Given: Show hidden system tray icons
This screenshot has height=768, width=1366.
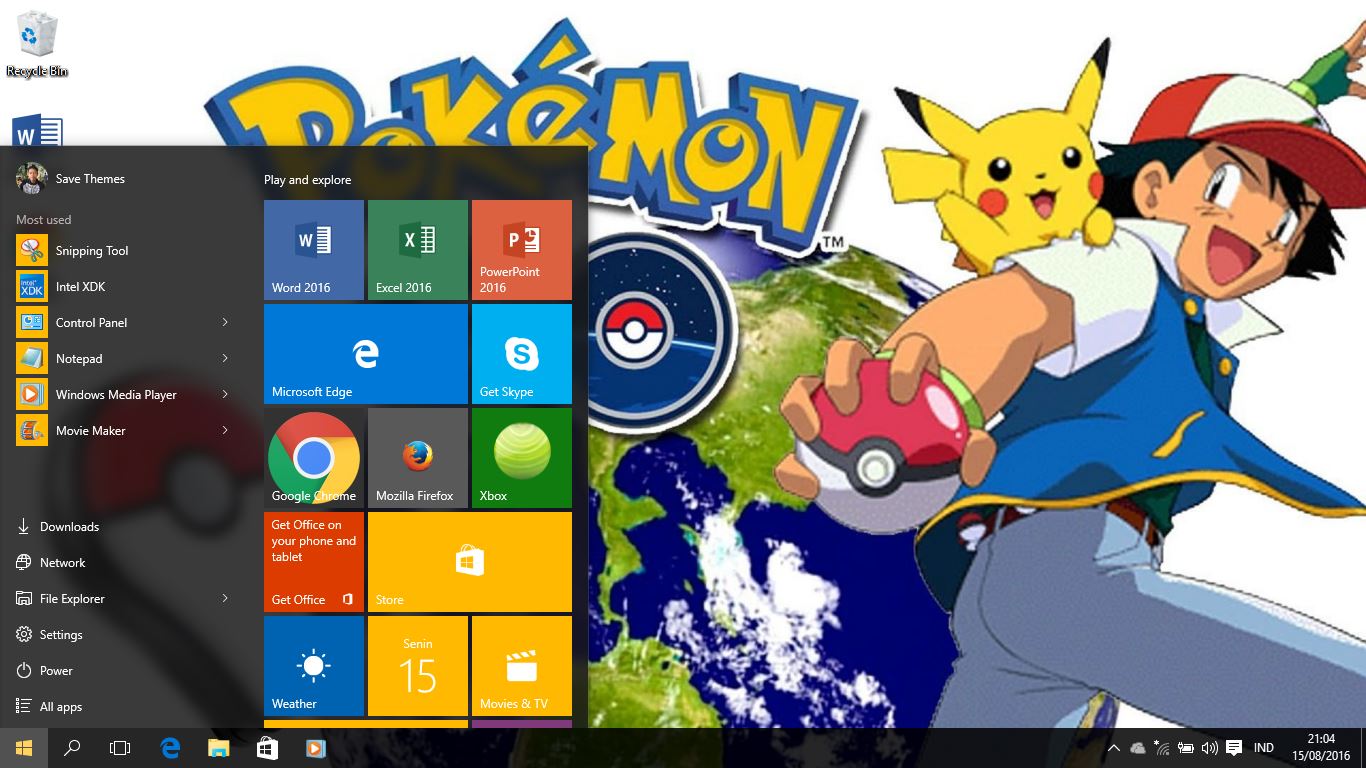Looking at the screenshot, I should coord(1113,748).
